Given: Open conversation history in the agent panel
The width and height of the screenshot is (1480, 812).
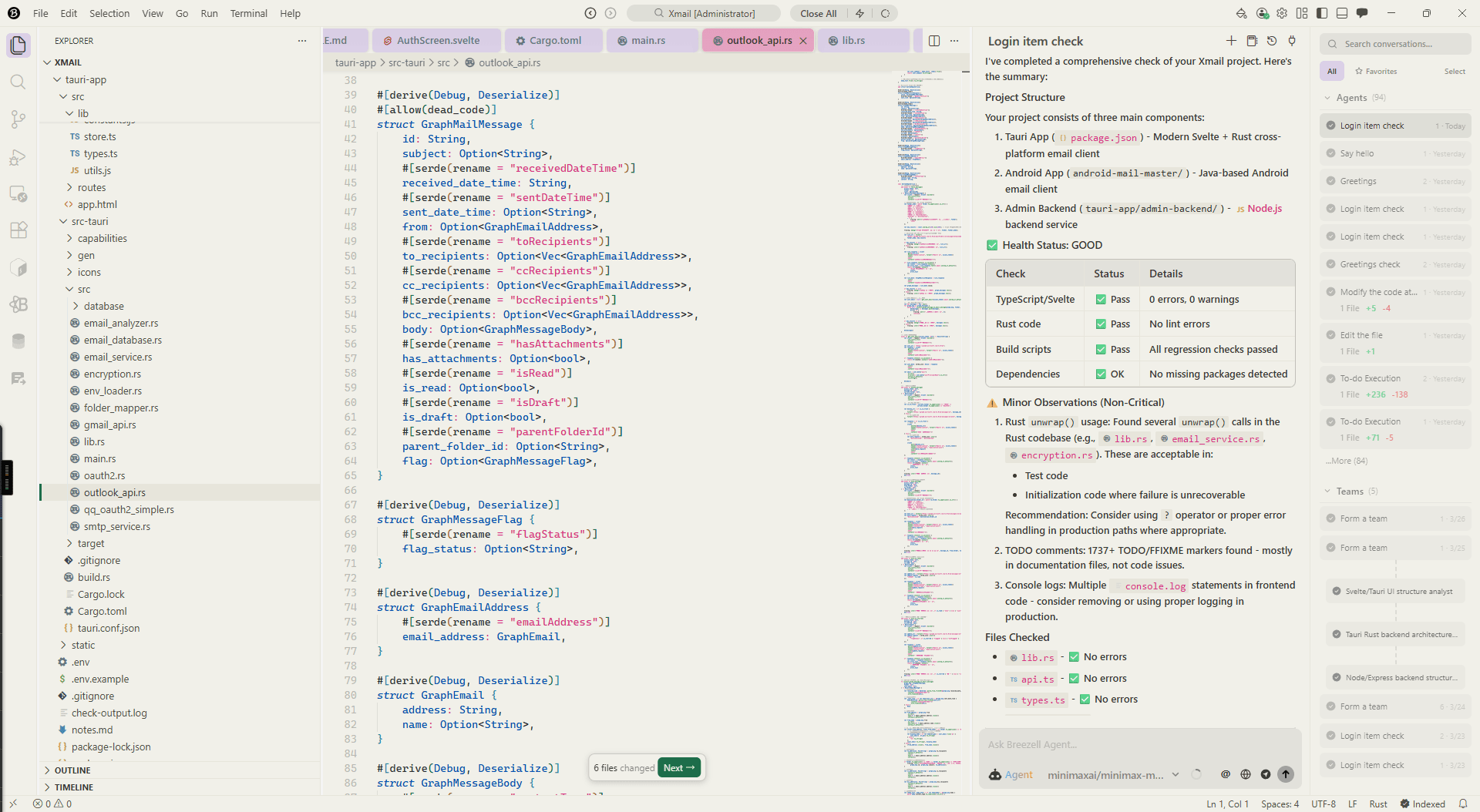Looking at the screenshot, I should (x=1272, y=41).
